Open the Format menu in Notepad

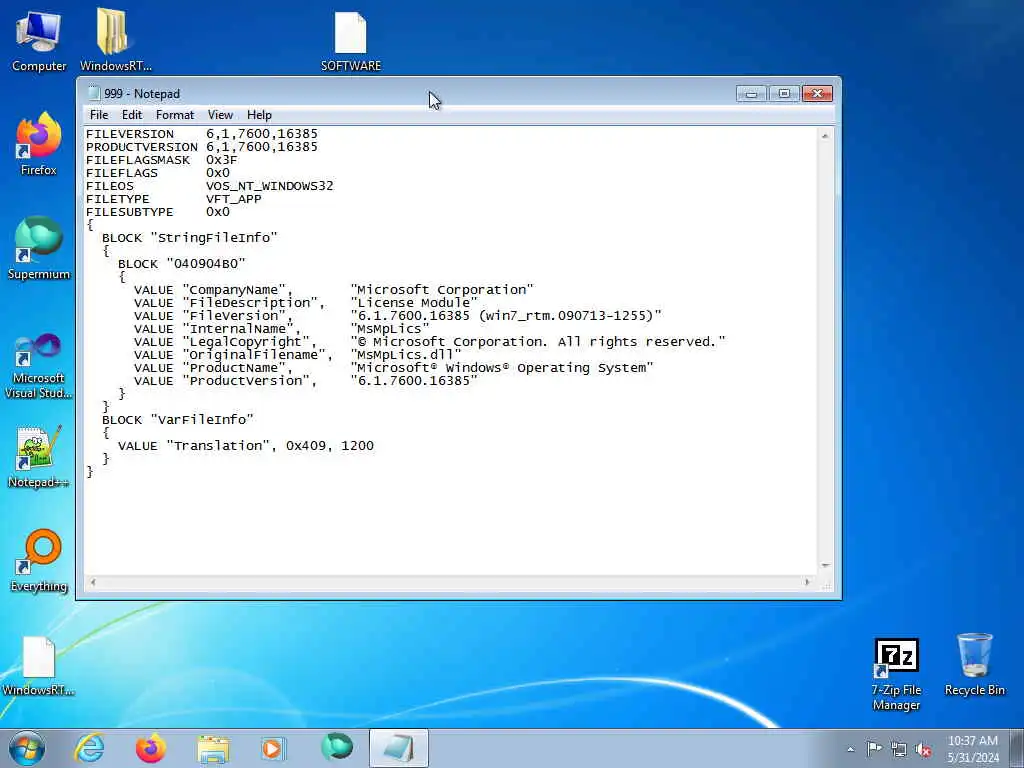(175, 115)
